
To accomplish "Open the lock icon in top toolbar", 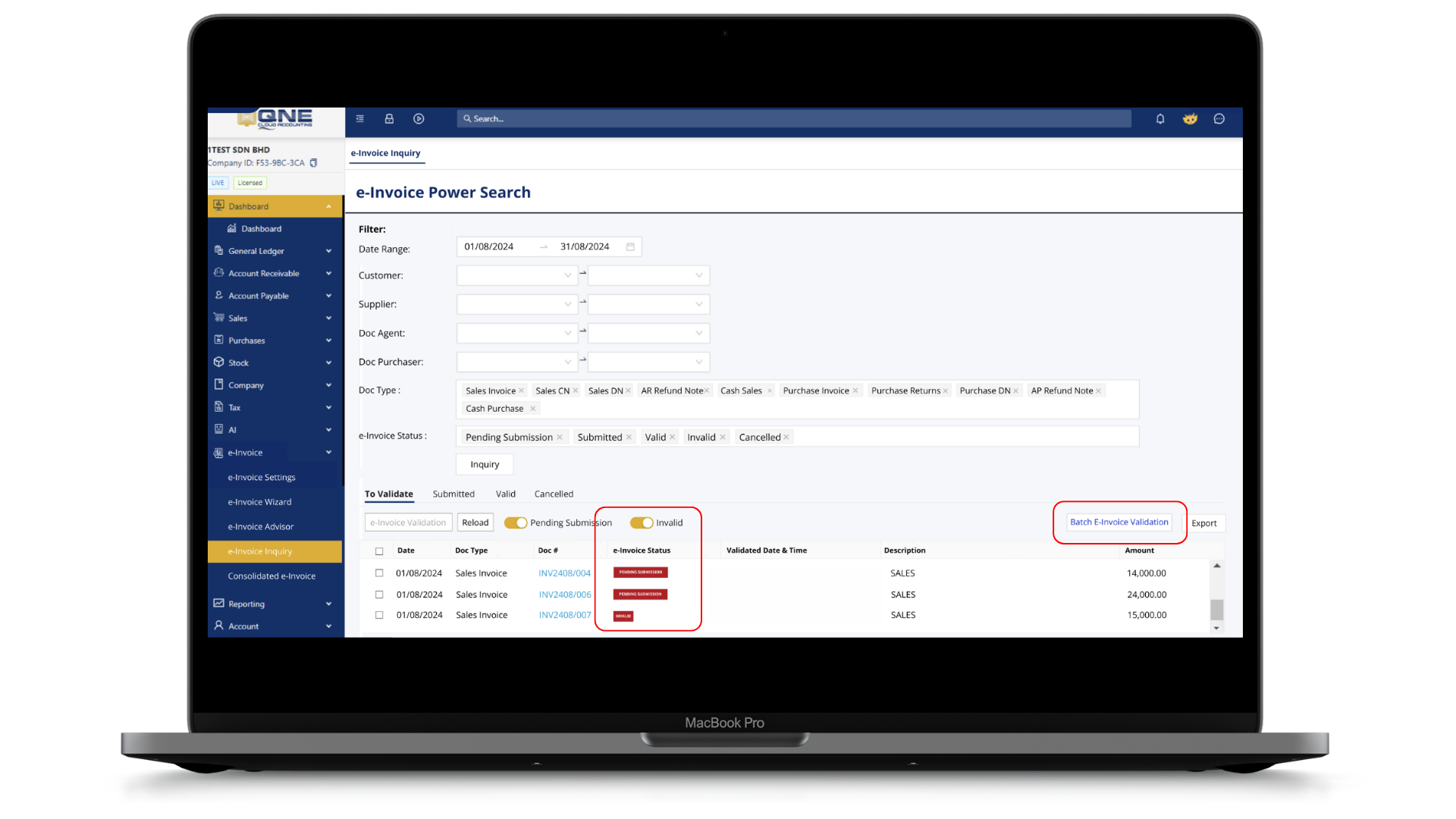I will point(389,119).
